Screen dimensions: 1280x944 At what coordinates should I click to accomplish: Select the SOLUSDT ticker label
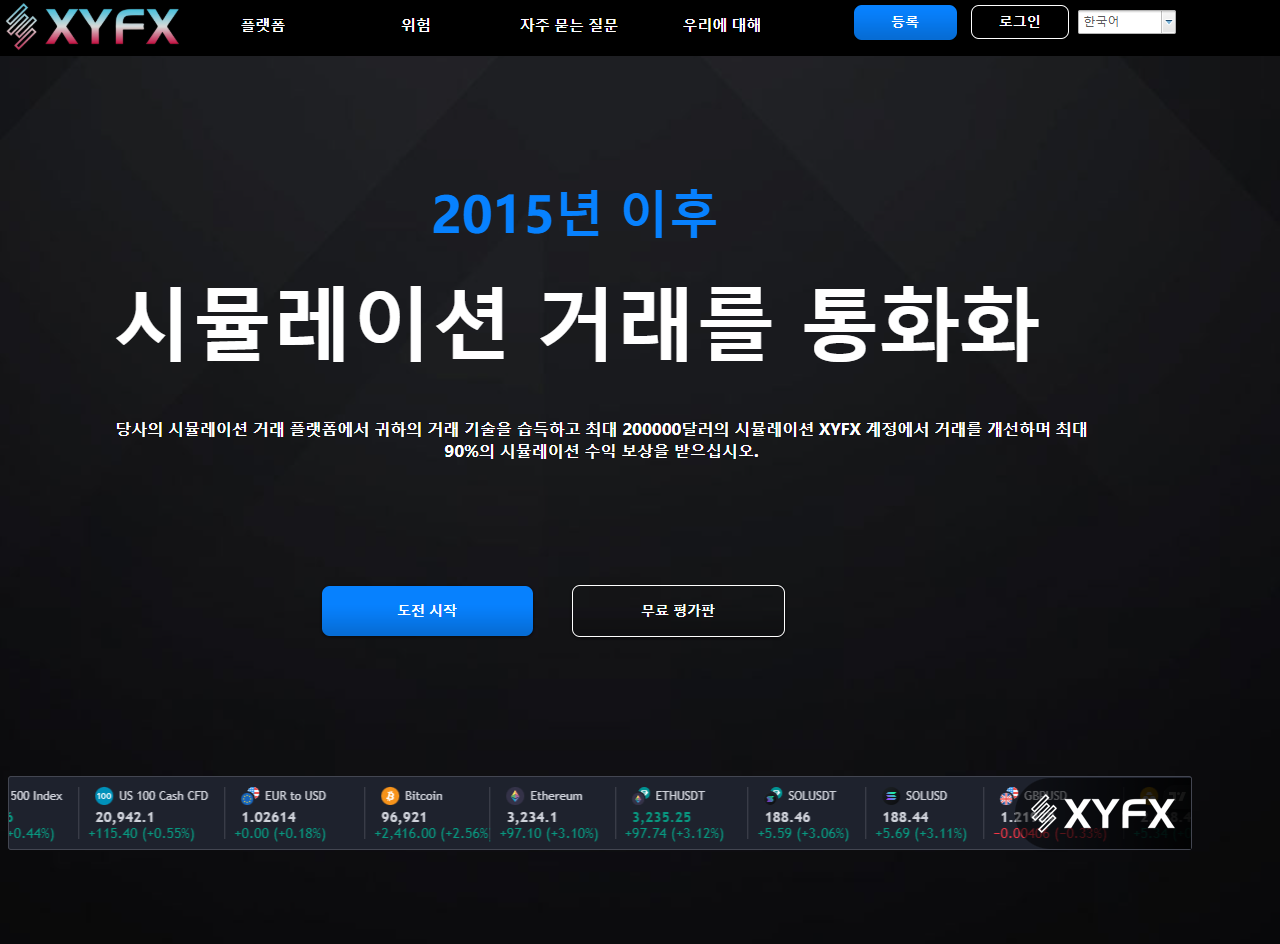(x=812, y=796)
